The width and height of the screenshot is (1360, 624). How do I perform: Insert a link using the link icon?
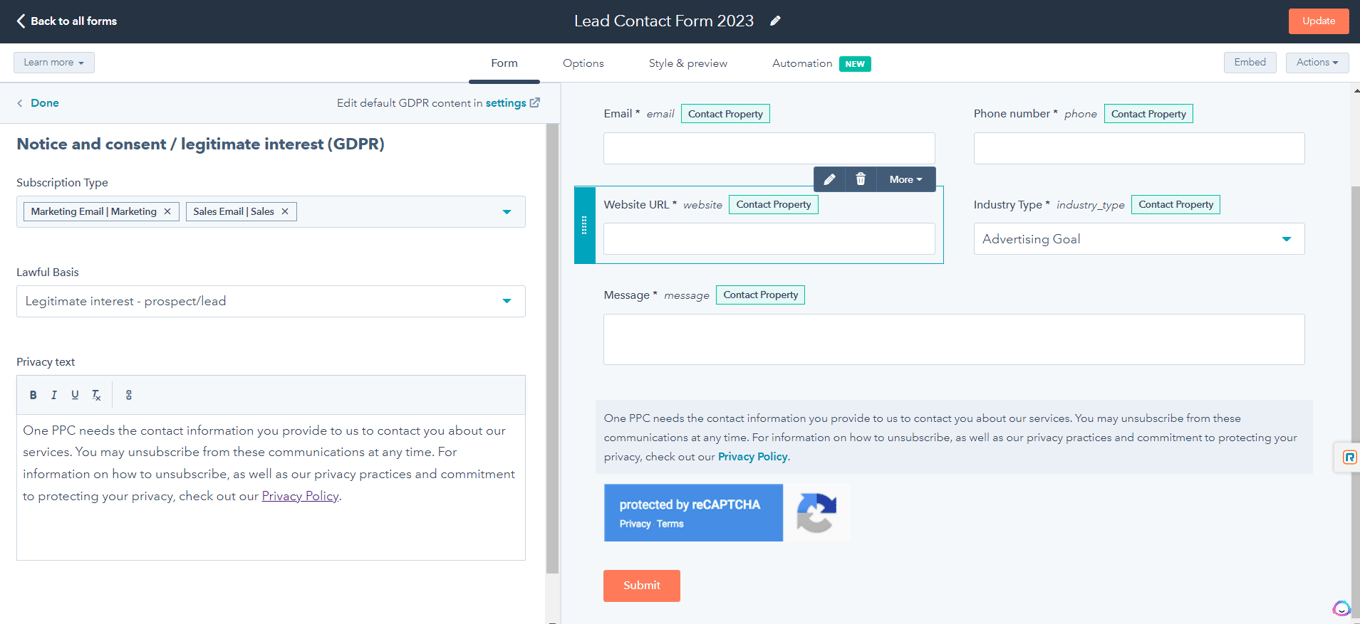(128, 394)
